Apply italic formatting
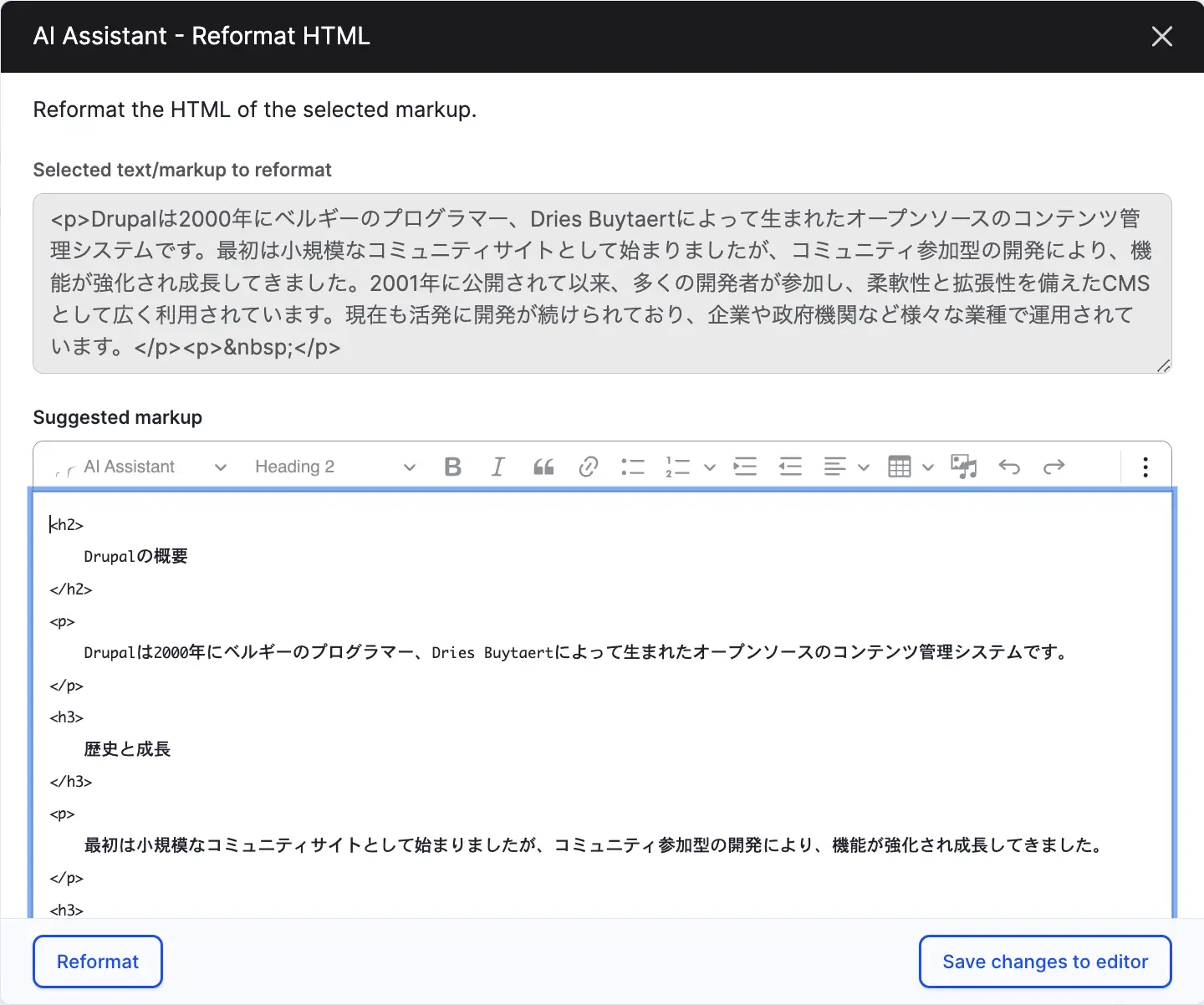Image resolution: width=1204 pixels, height=1005 pixels. [497, 467]
